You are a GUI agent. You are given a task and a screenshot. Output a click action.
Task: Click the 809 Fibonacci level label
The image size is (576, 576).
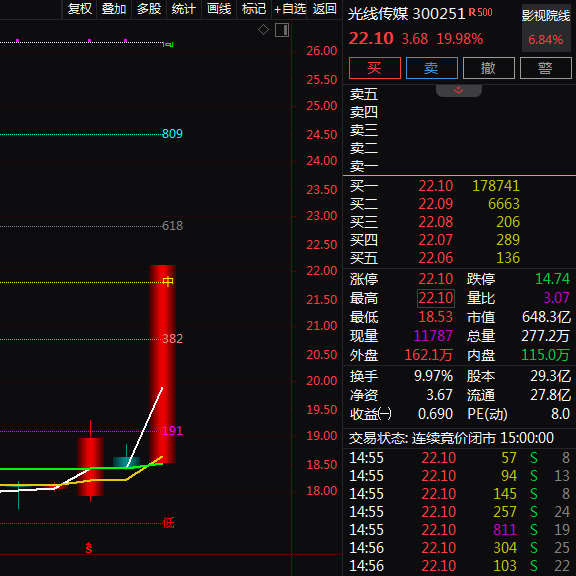point(172,134)
